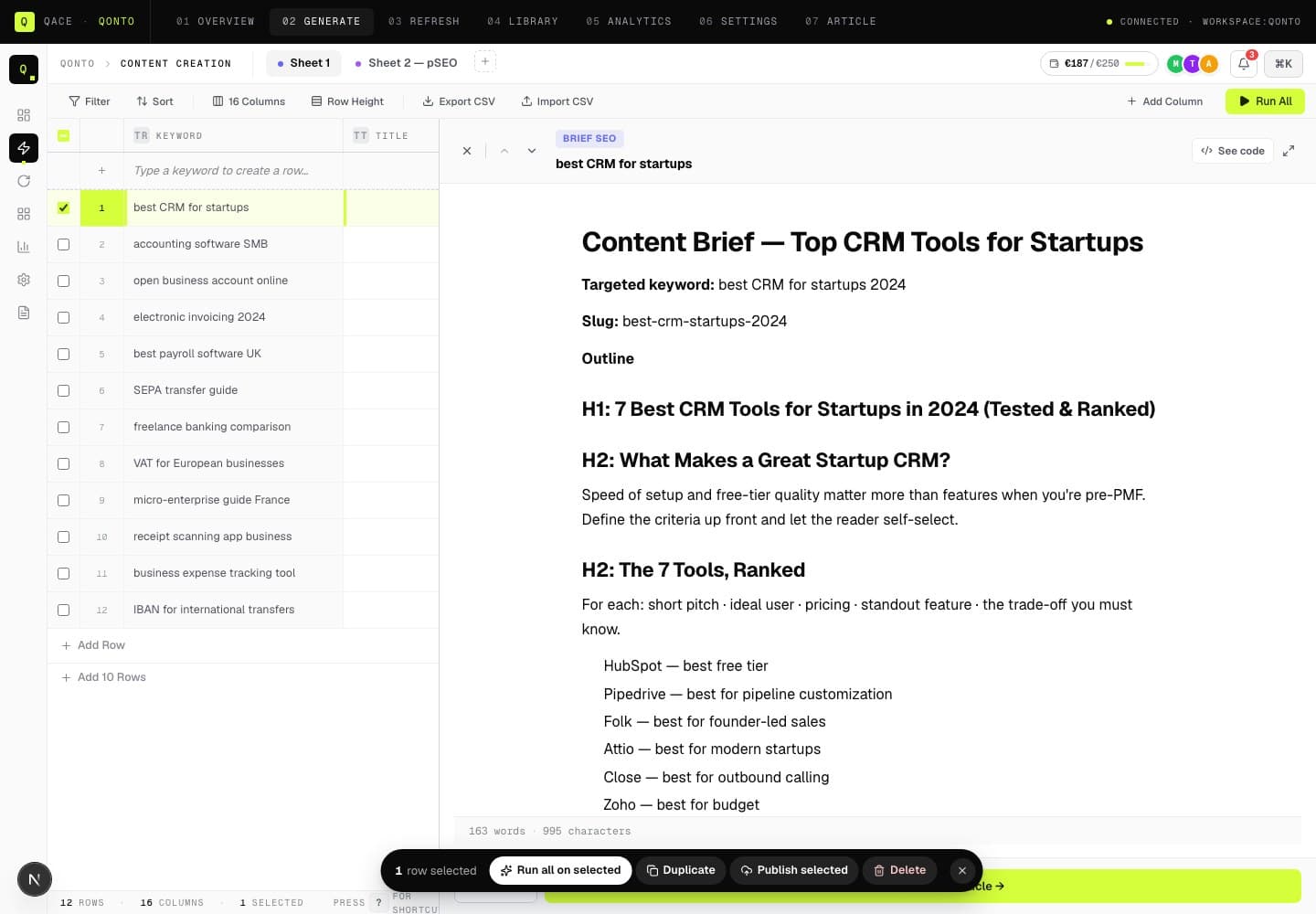This screenshot has height=914, width=1316.
Task: Click the QONTO breadcrumb link
Action: click(x=78, y=64)
